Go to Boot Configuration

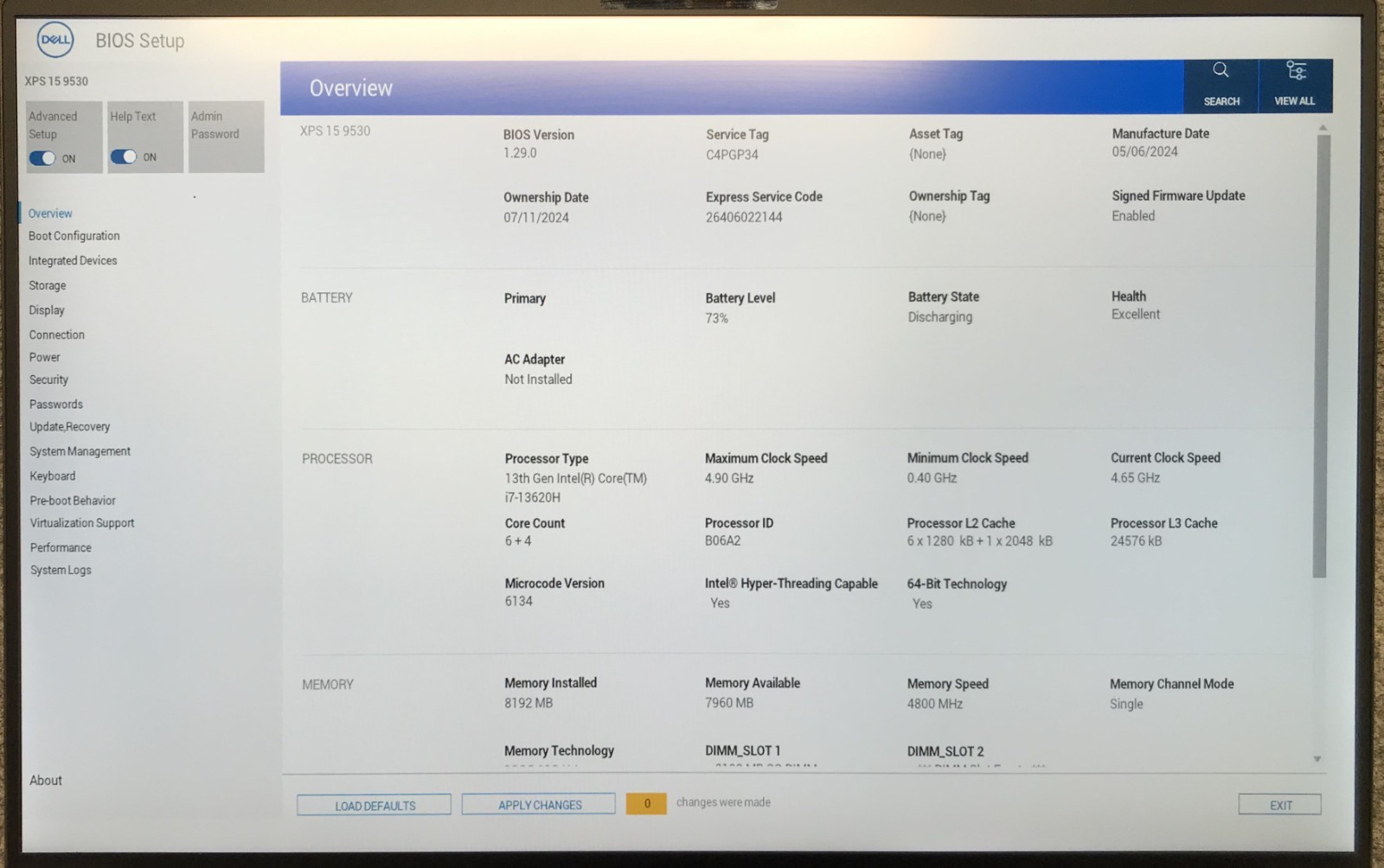(x=74, y=236)
